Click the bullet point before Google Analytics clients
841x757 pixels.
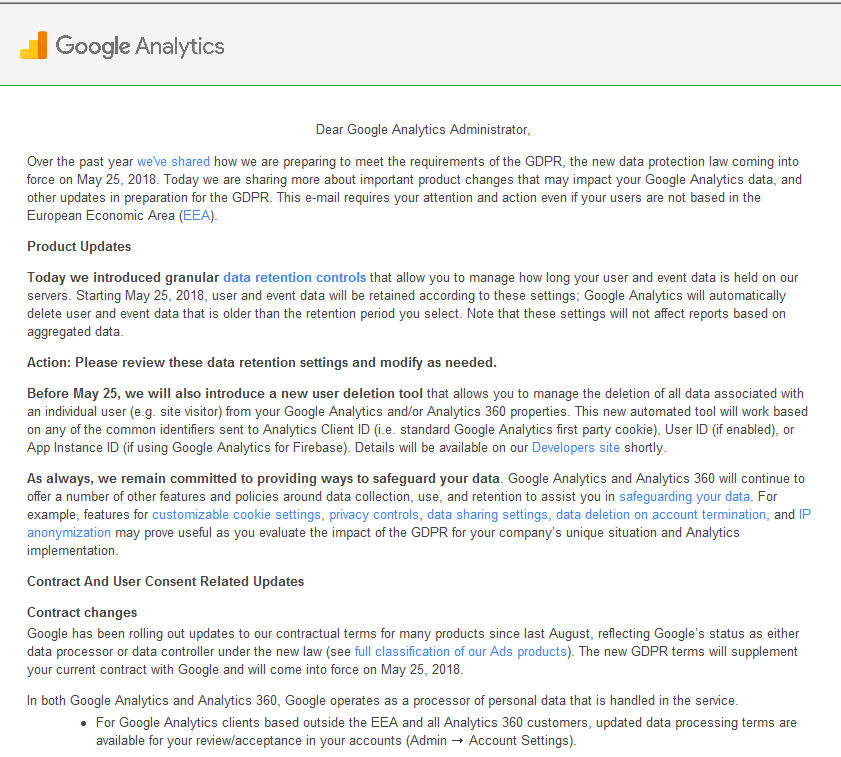tap(83, 723)
